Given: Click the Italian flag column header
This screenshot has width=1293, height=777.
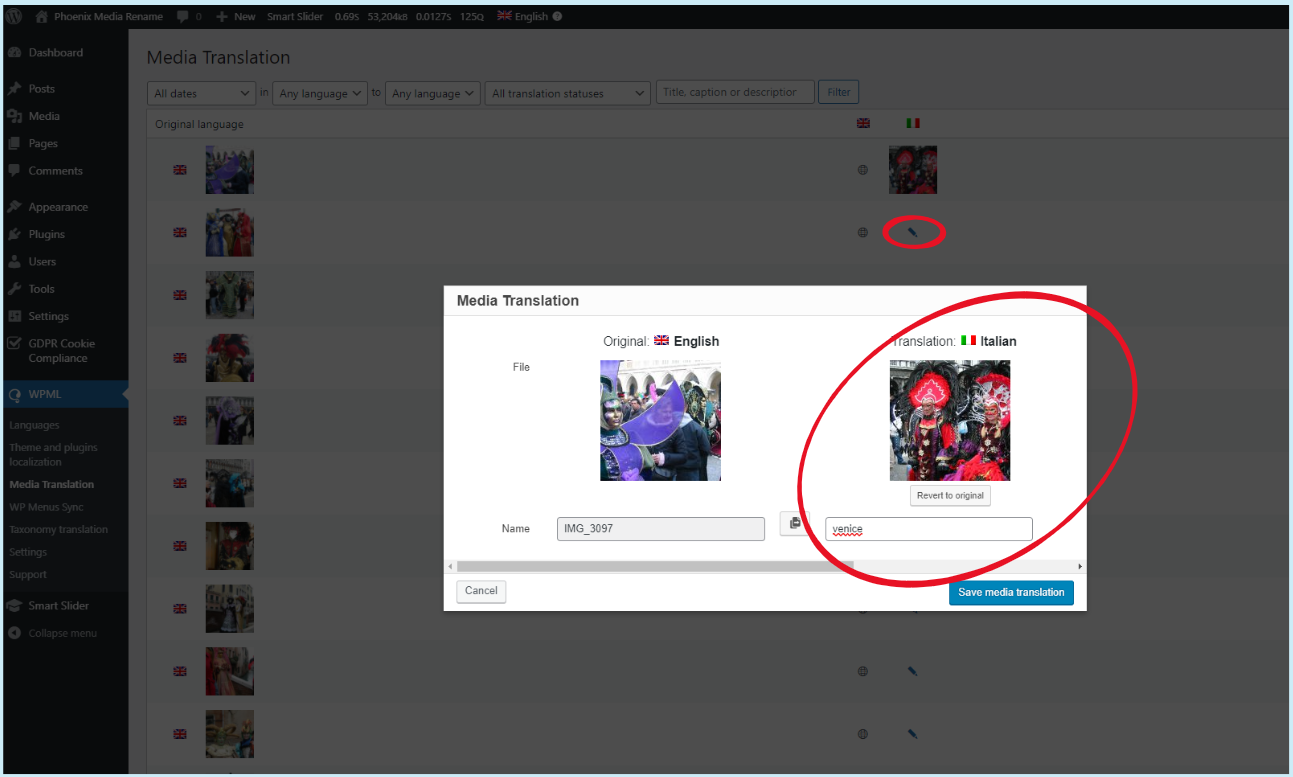Looking at the screenshot, I should 913,124.
